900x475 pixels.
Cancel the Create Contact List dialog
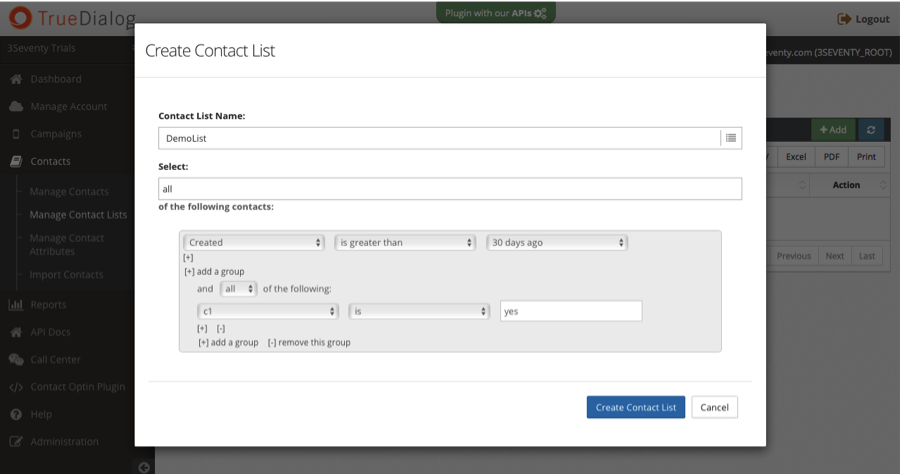[714, 407]
